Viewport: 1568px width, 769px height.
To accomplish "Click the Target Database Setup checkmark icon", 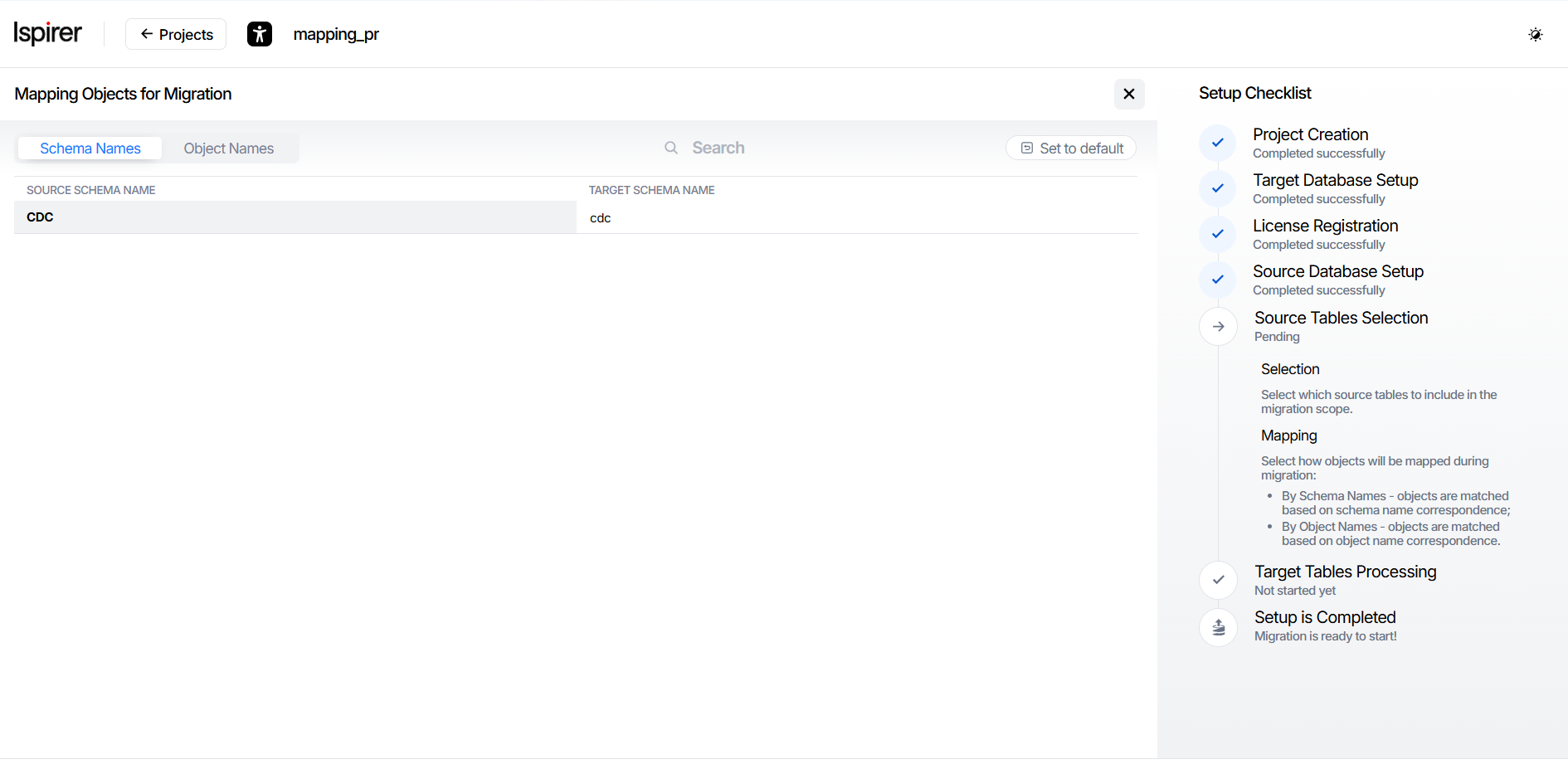I will point(1217,188).
